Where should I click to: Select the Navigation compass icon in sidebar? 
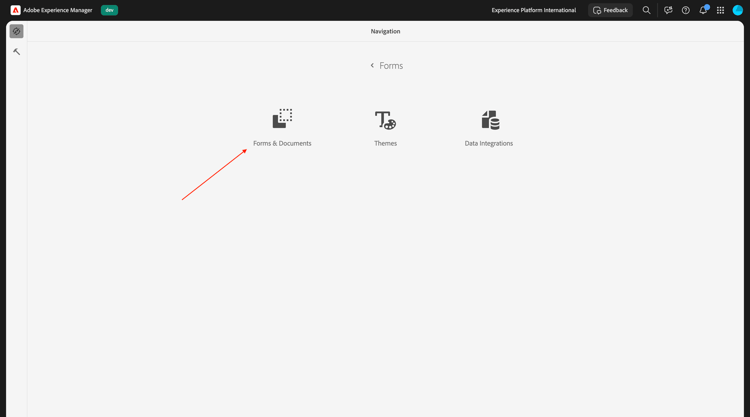[x=16, y=31]
